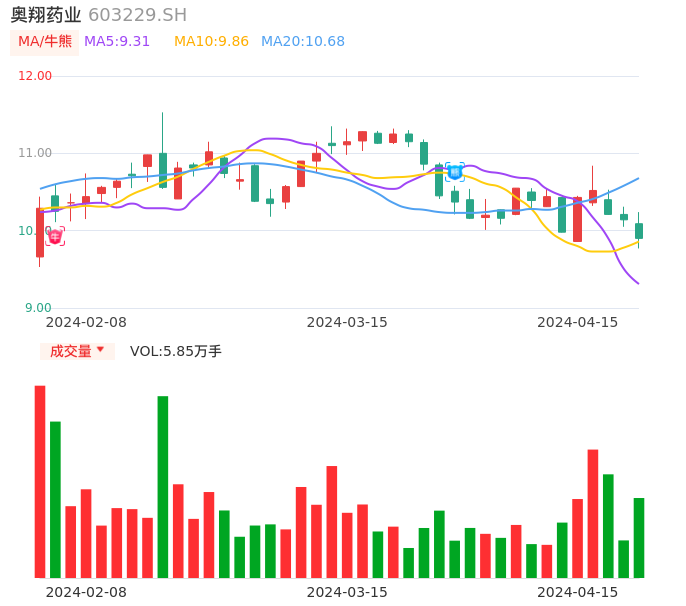The height and width of the screenshot is (606, 686).
Task: Open the 成交量 indicator dropdown
Action: pos(77,351)
